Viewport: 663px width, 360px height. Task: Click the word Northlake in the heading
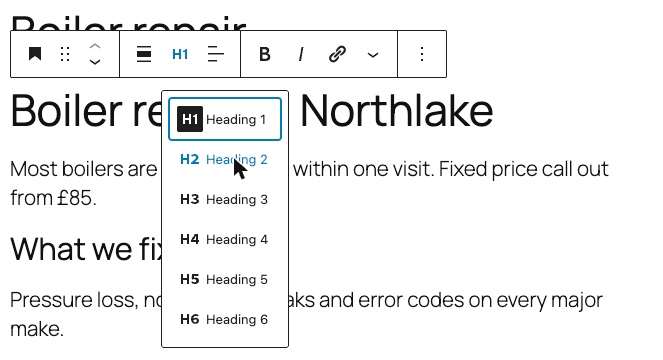click(397, 111)
